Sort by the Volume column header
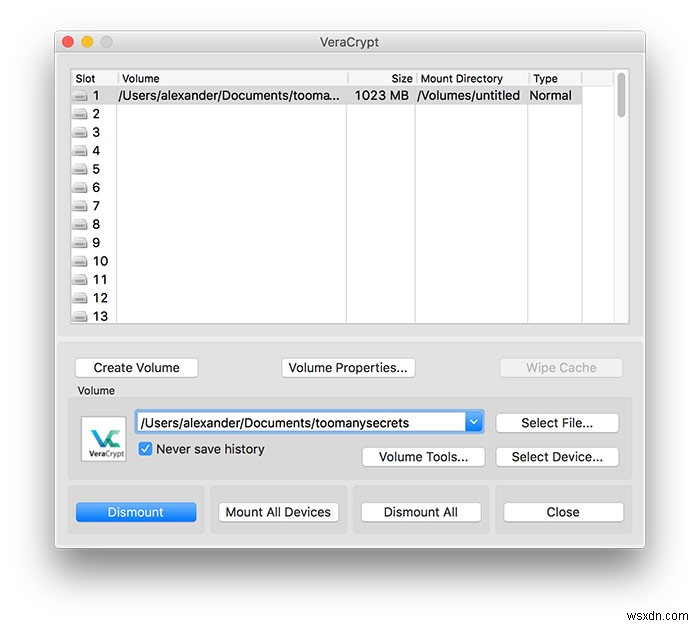700x626 pixels. click(233, 79)
